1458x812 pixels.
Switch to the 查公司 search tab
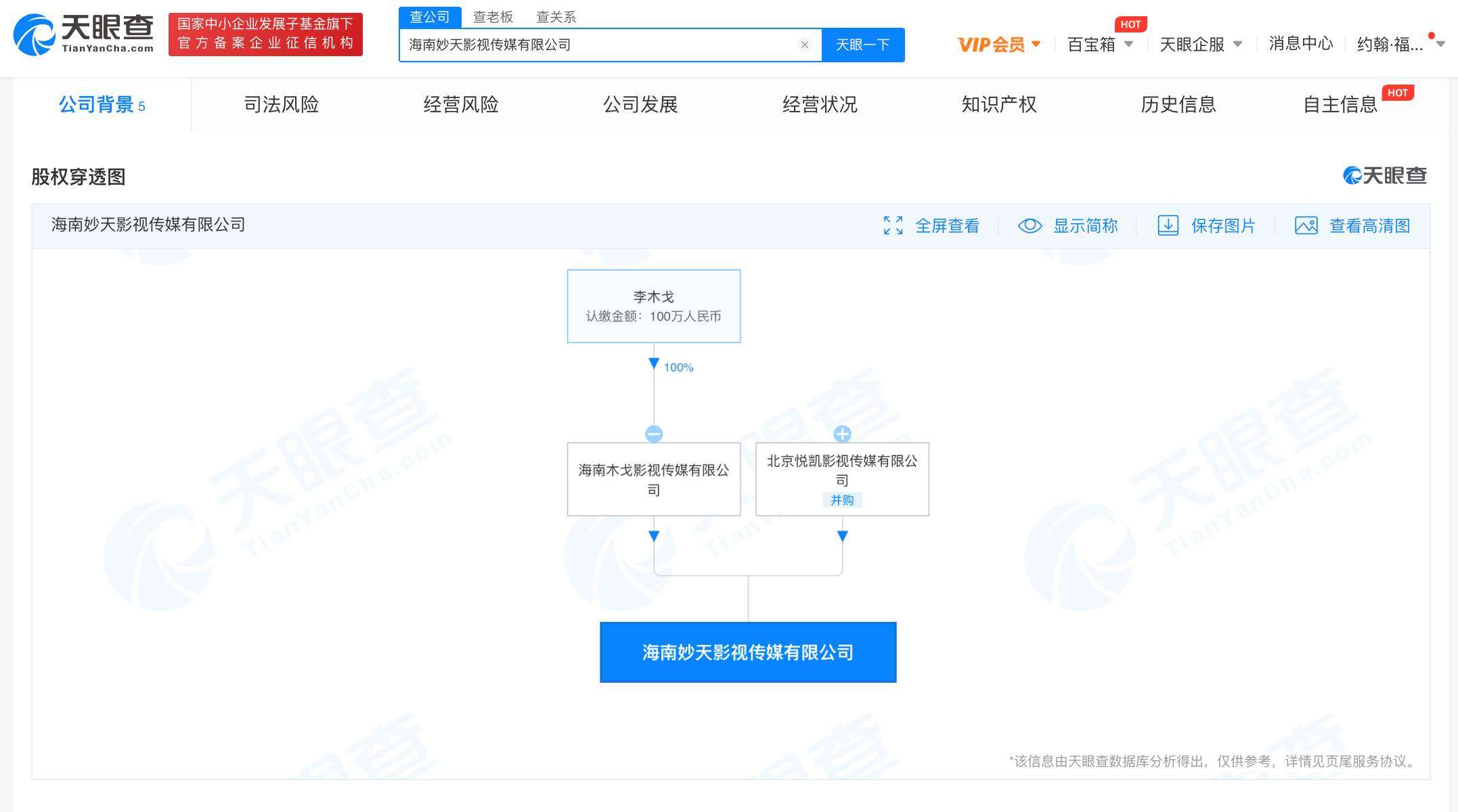(430, 17)
